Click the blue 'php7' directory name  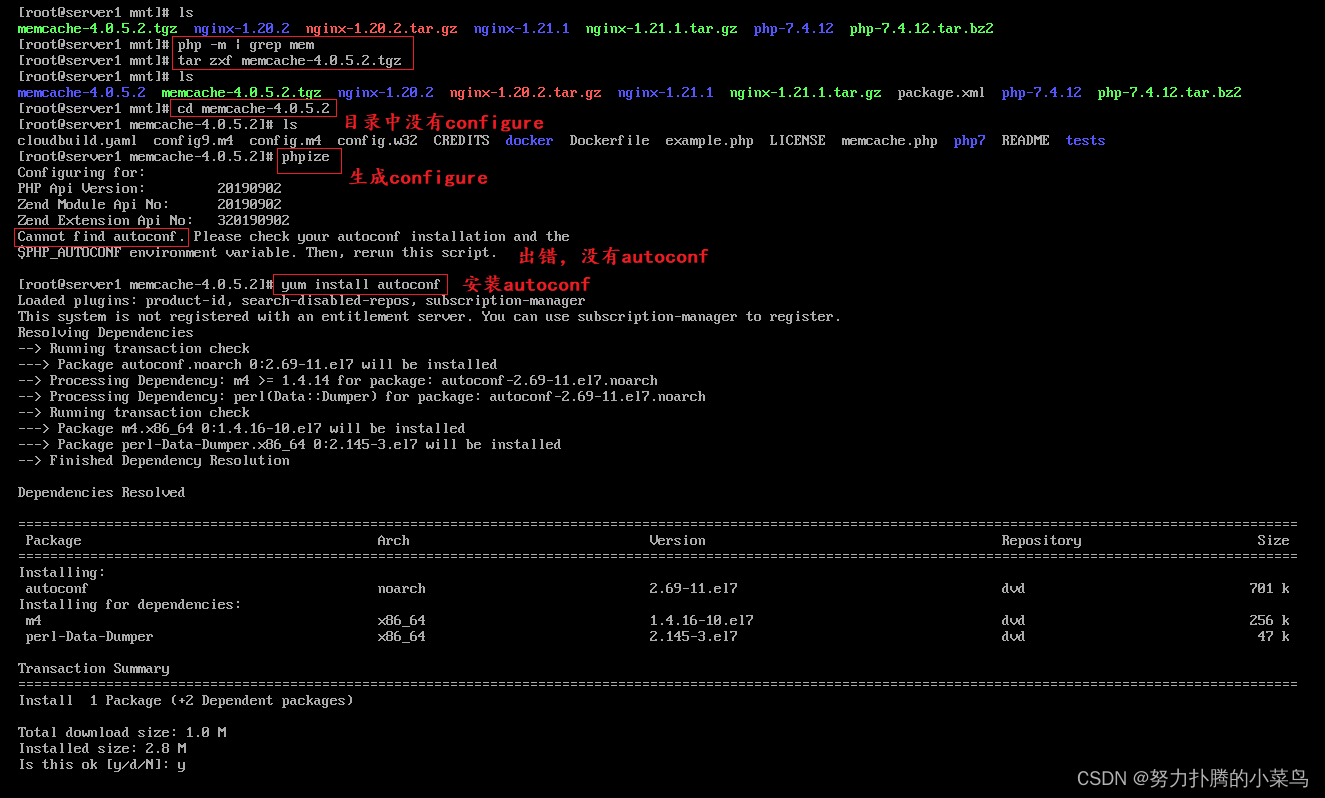tap(969, 141)
